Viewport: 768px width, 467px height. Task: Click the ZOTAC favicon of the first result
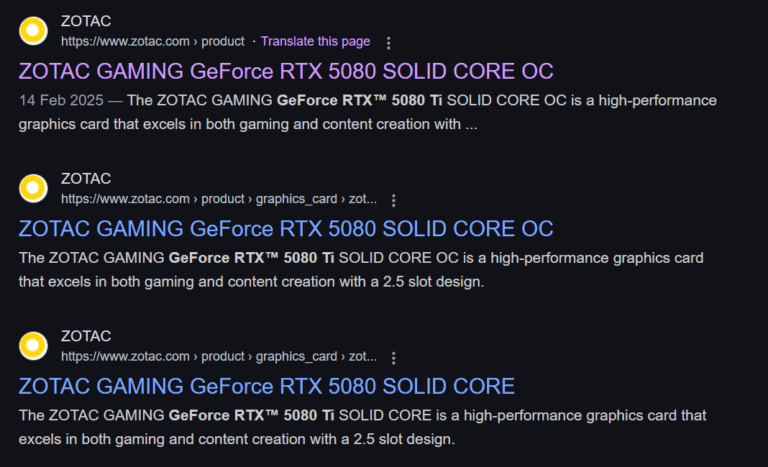click(33, 31)
